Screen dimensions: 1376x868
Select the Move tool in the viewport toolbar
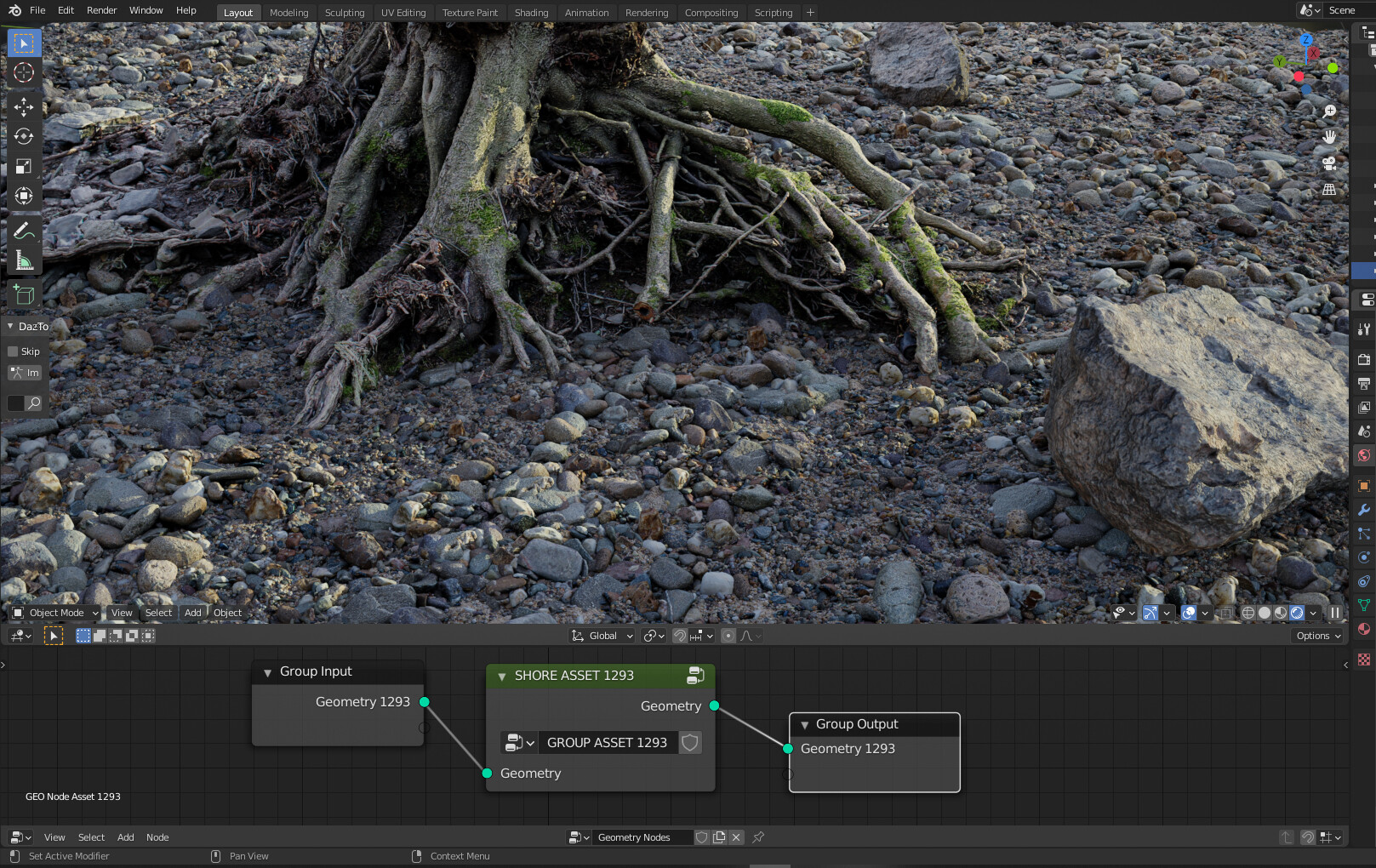tap(23, 107)
